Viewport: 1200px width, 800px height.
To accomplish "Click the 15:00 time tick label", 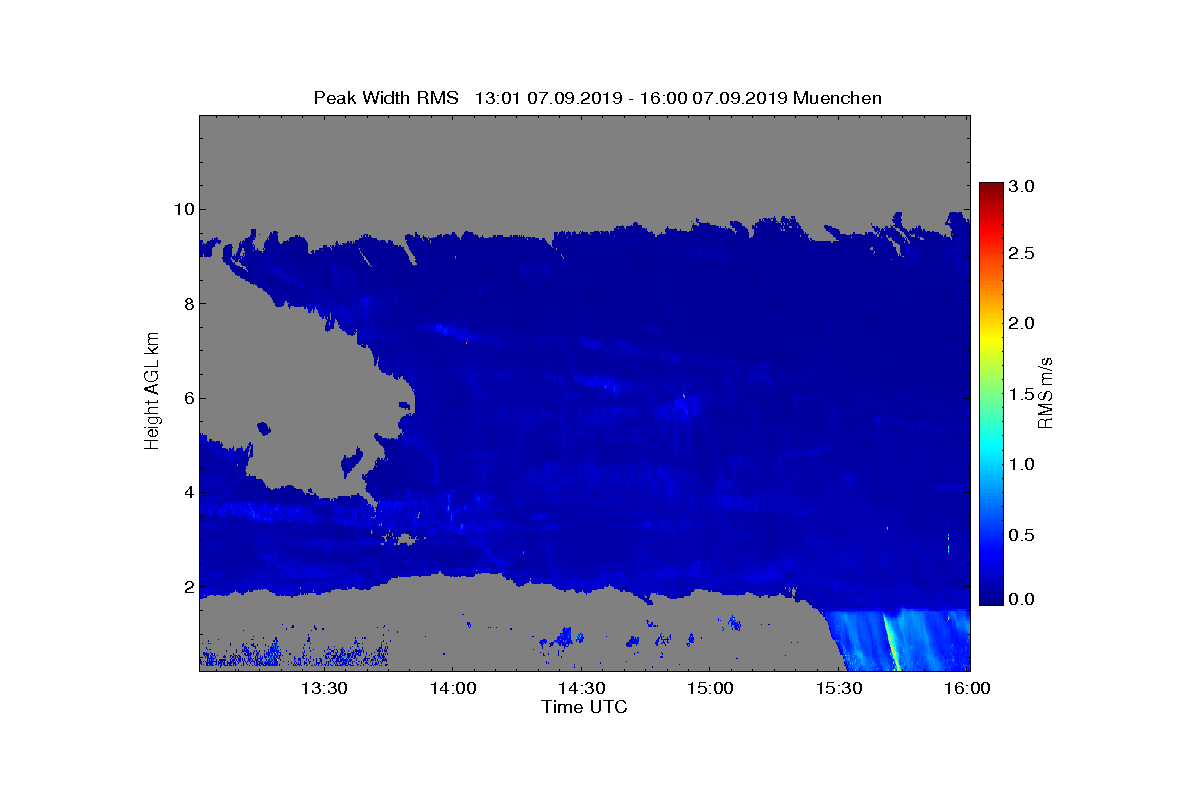I will (x=710, y=688).
